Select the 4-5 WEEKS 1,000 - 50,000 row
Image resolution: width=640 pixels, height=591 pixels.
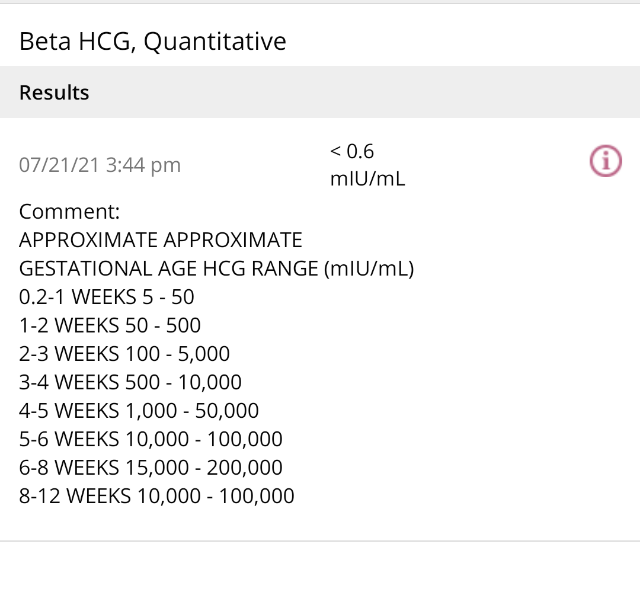[x=139, y=410]
